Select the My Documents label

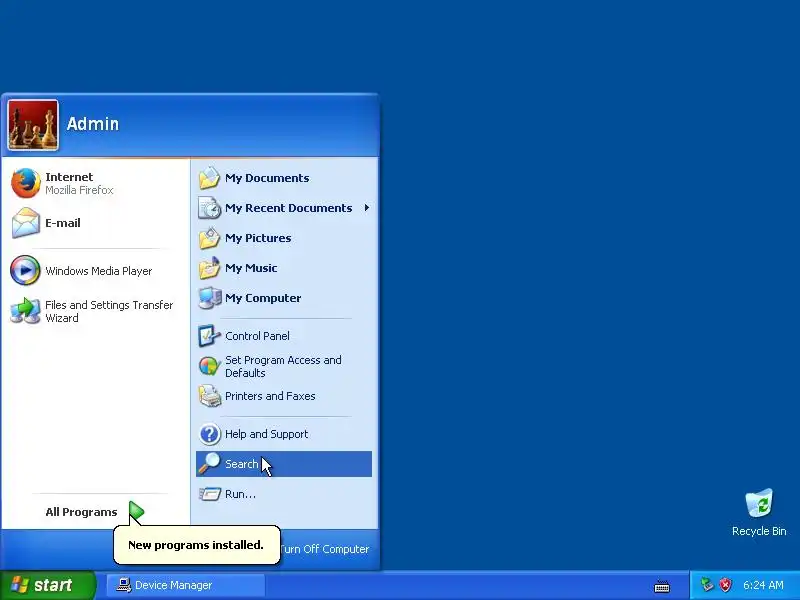(267, 178)
